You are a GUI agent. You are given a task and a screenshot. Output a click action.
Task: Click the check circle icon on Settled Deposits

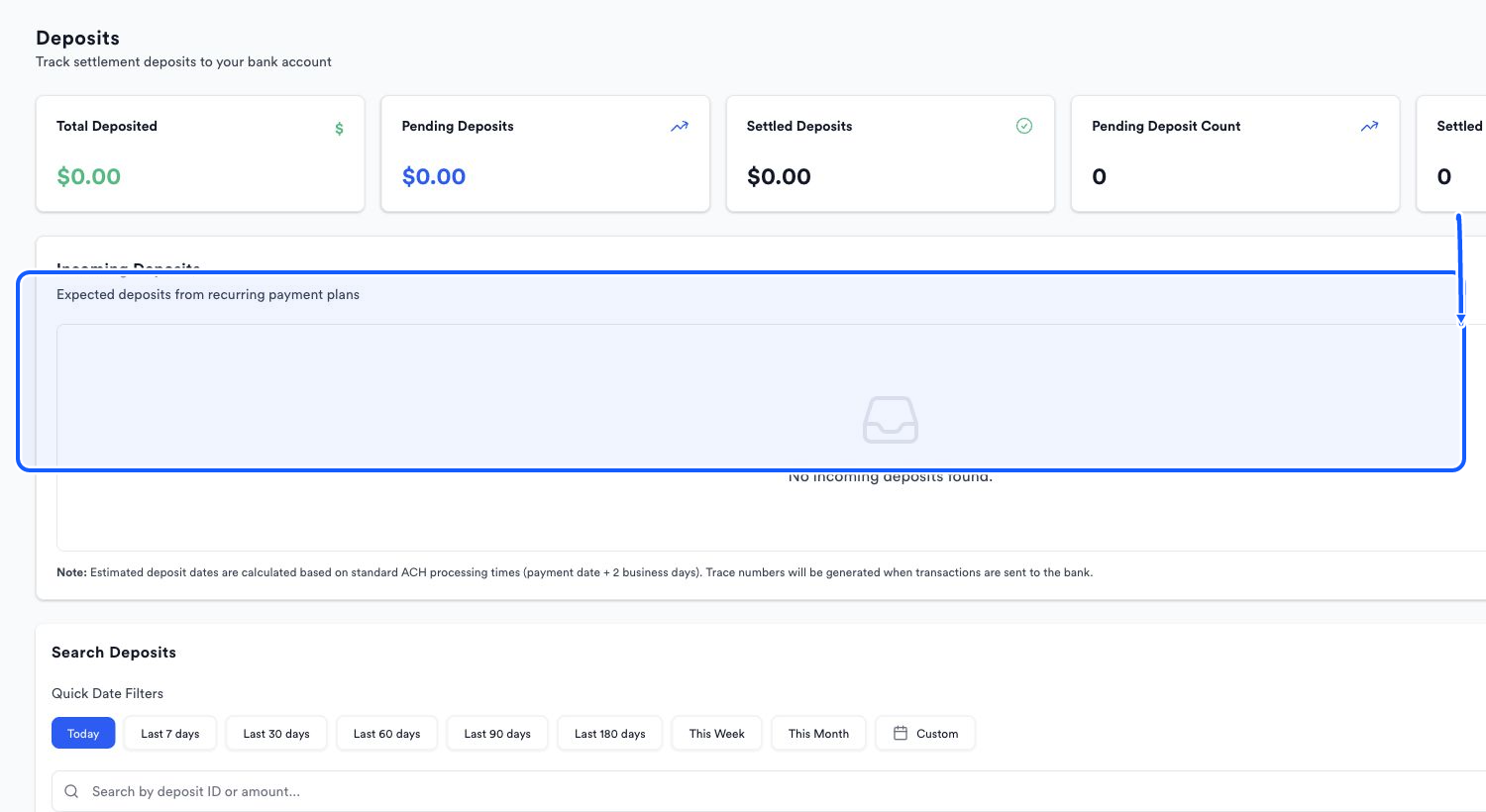(1024, 126)
